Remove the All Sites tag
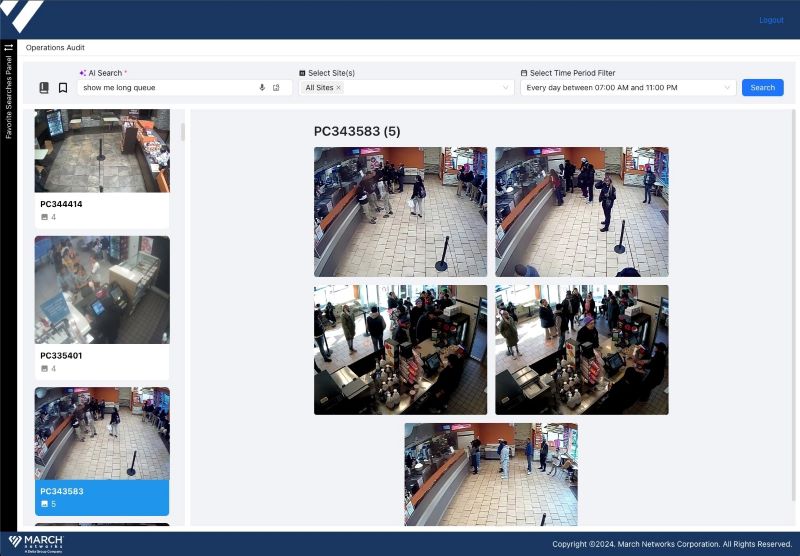Screen dimensions: 800x556 338,88
